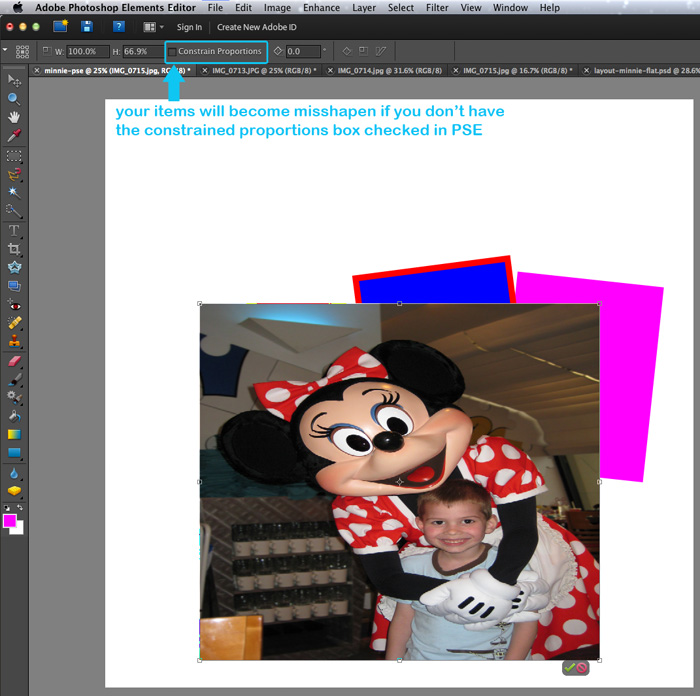700x696 pixels.
Task: Select the Blur tool
Action: [x=14, y=473]
